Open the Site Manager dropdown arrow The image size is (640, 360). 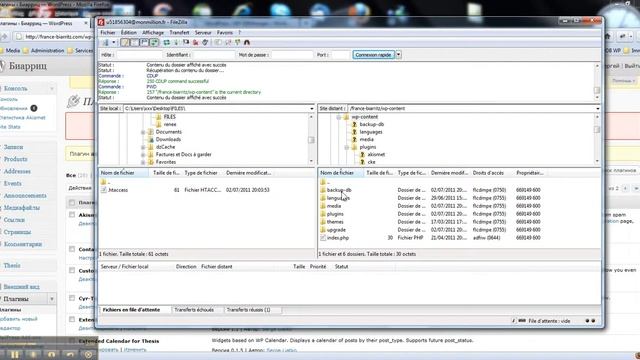114,42
